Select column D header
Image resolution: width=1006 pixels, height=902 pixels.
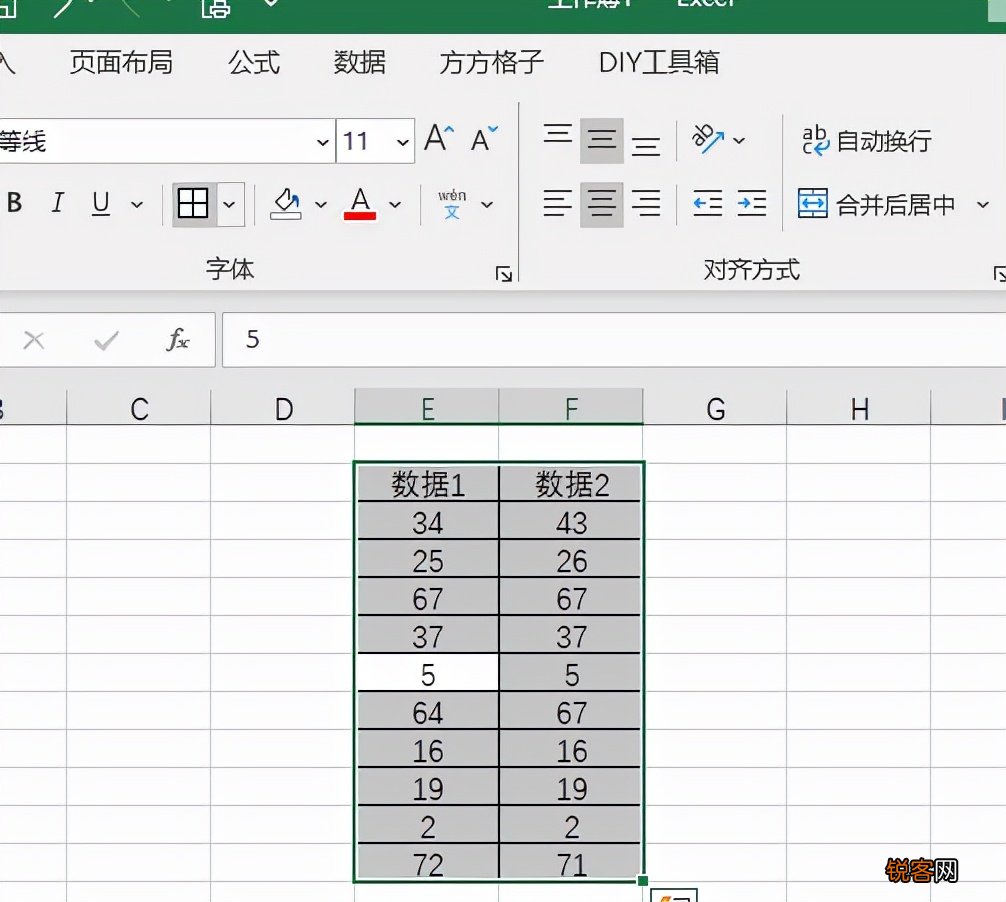point(283,408)
